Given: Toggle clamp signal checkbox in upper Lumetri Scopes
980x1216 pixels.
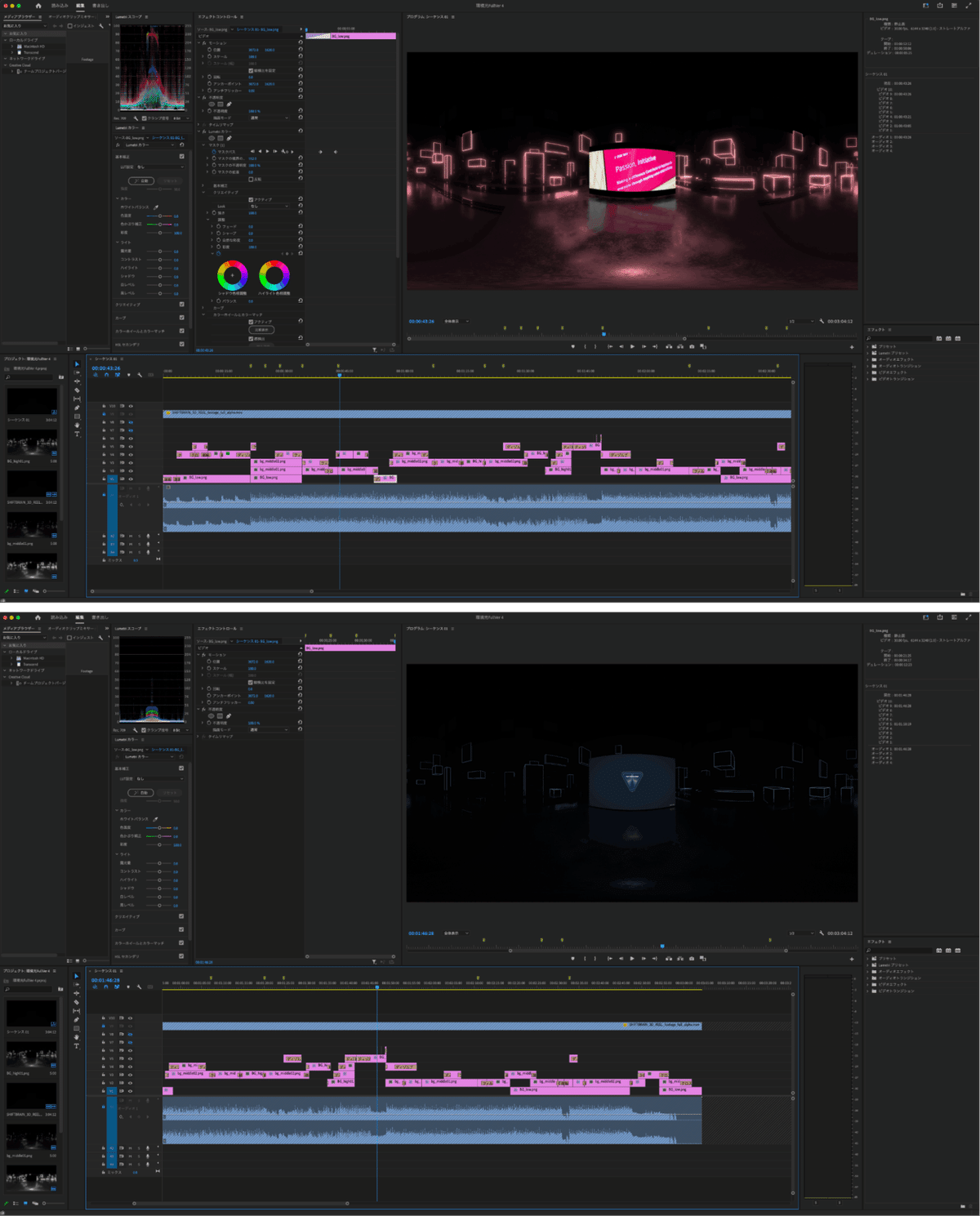Looking at the screenshot, I should (144, 118).
